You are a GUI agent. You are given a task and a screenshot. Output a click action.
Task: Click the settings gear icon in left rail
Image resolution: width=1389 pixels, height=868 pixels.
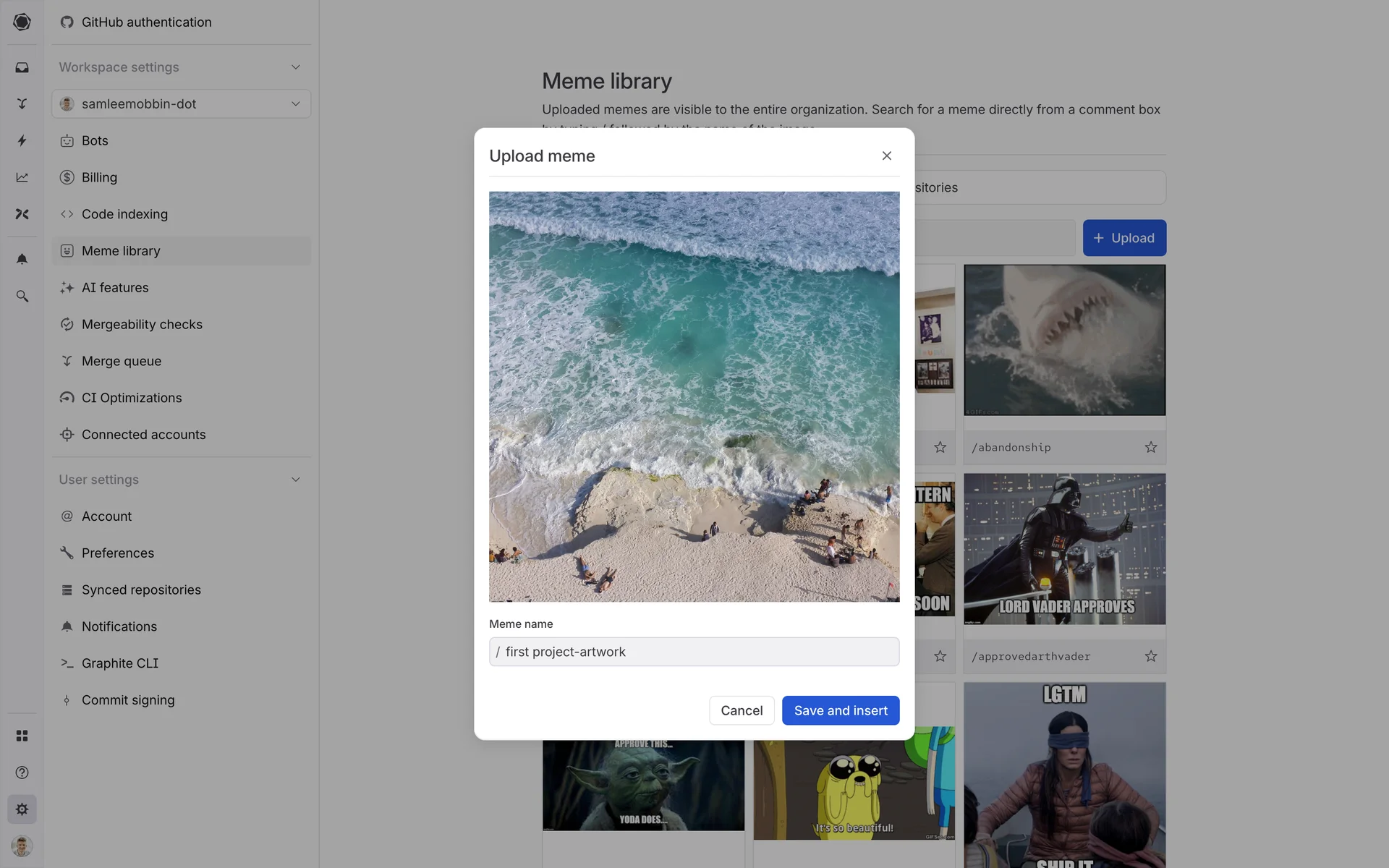click(22, 809)
